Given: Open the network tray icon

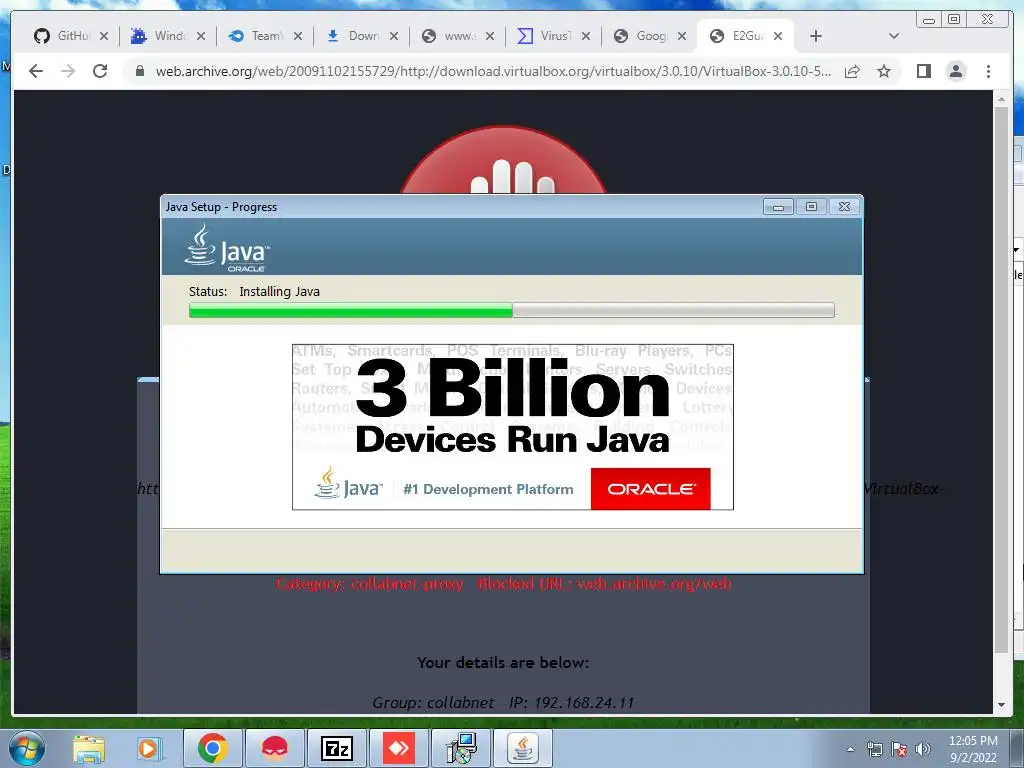Looking at the screenshot, I should [x=874, y=749].
